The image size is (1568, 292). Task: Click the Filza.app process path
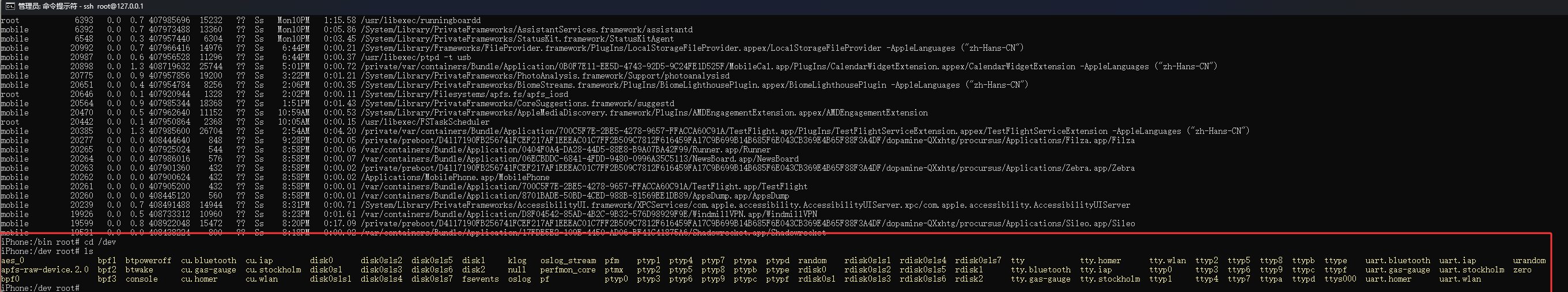(x=748, y=140)
